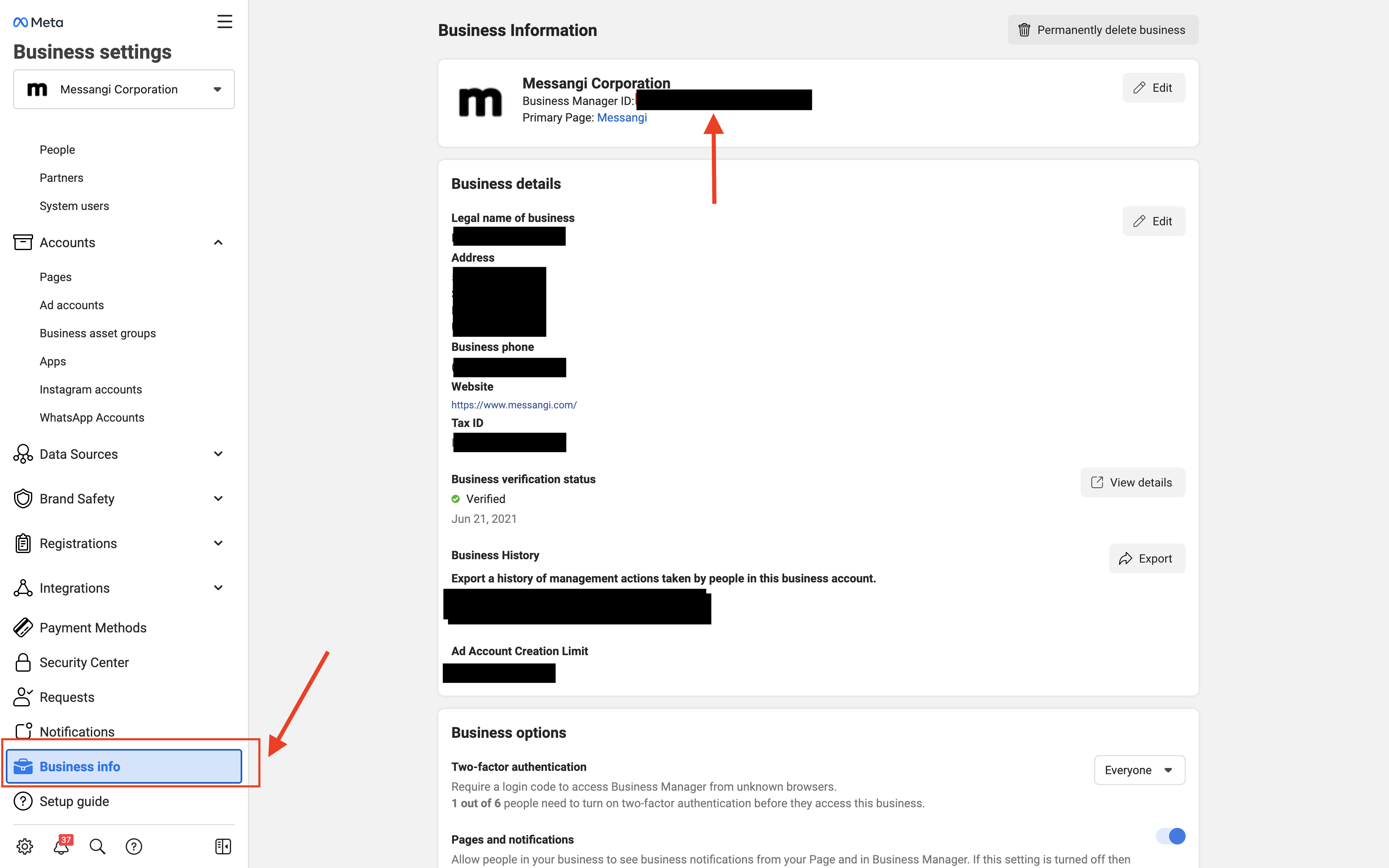Click the People sidebar icon
The height and width of the screenshot is (868, 1389).
coord(57,149)
